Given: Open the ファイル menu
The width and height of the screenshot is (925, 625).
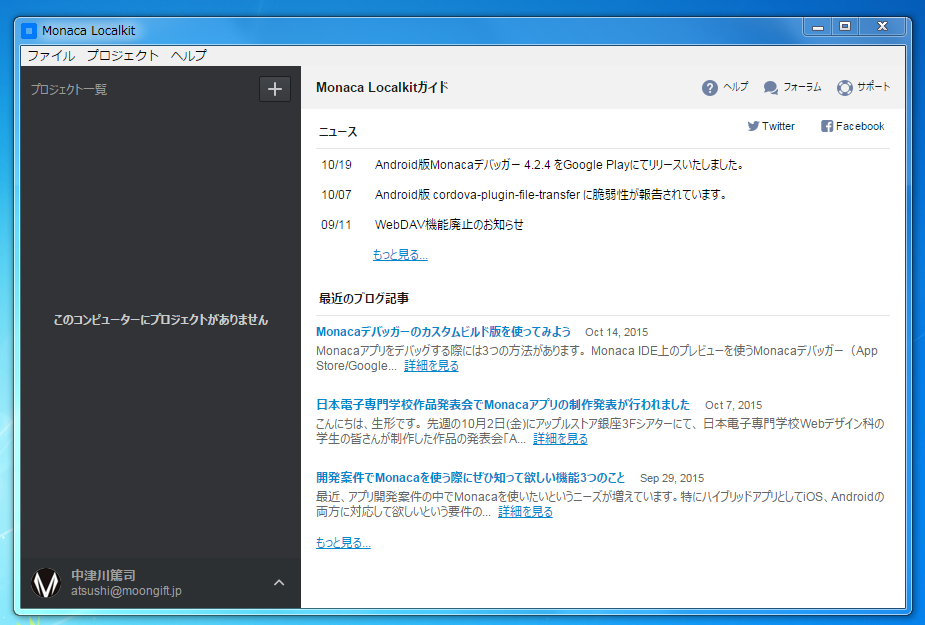Looking at the screenshot, I should (x=50, y=55).
